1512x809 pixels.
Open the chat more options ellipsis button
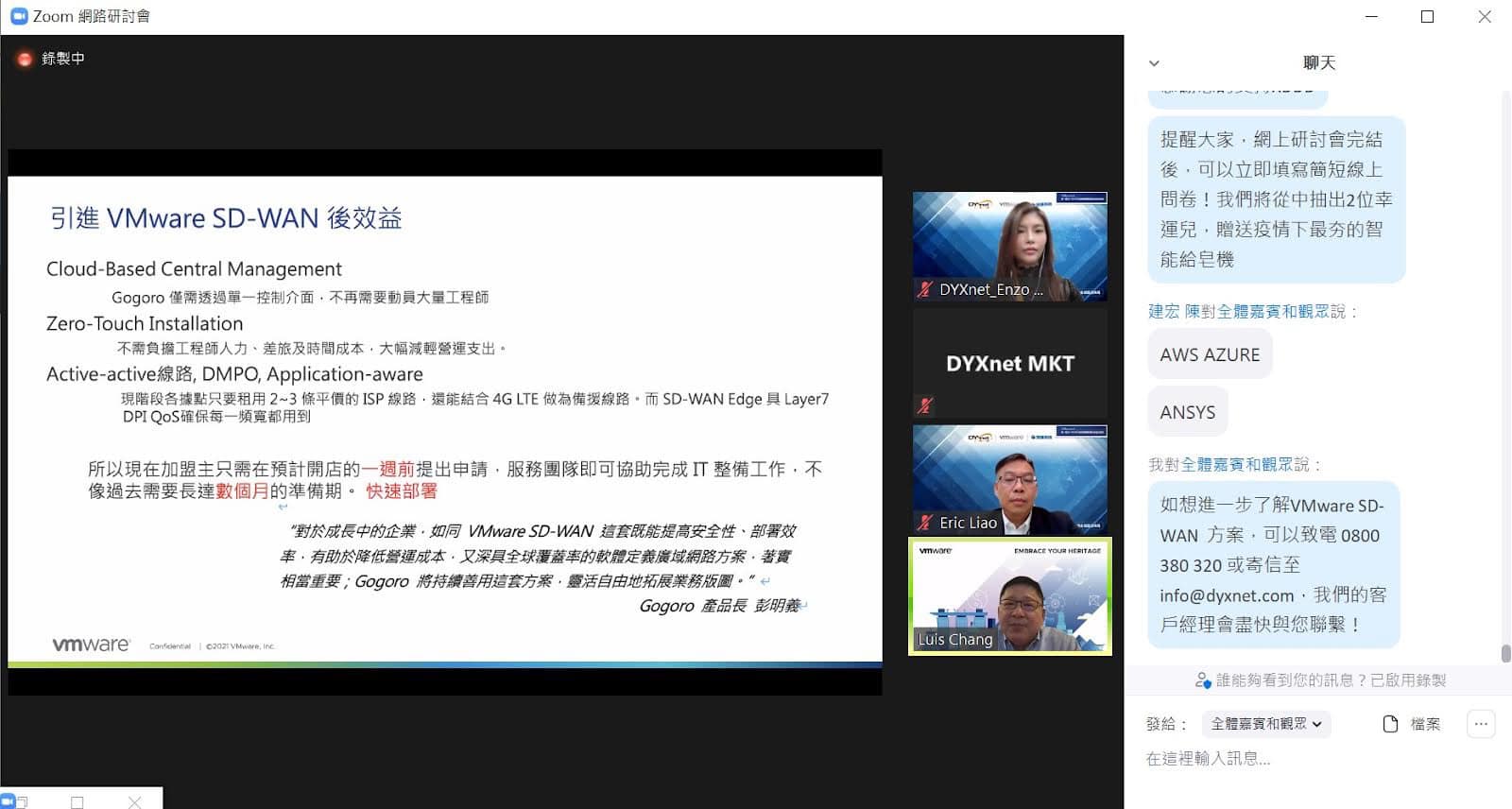click(1480, 724)
